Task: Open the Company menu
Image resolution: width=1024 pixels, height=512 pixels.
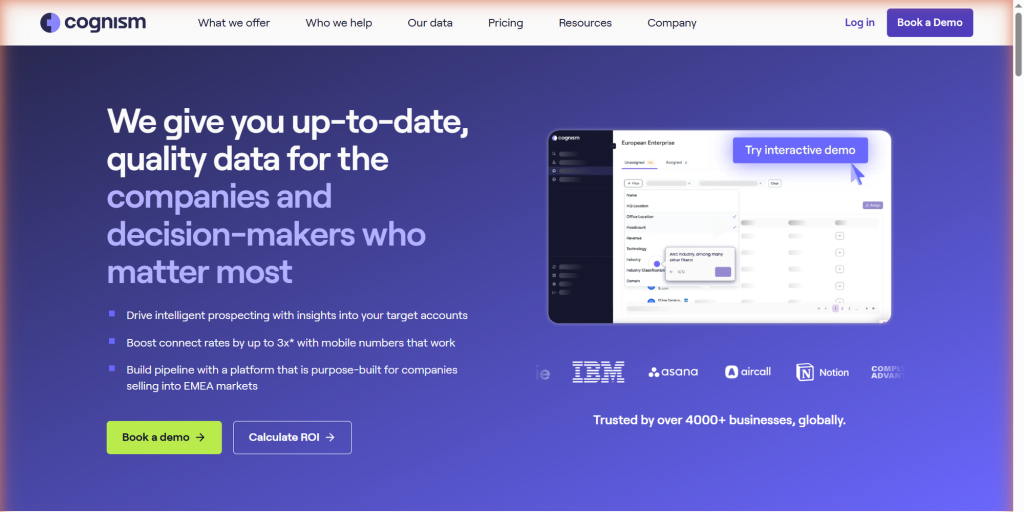Action: tap(672, 23)
